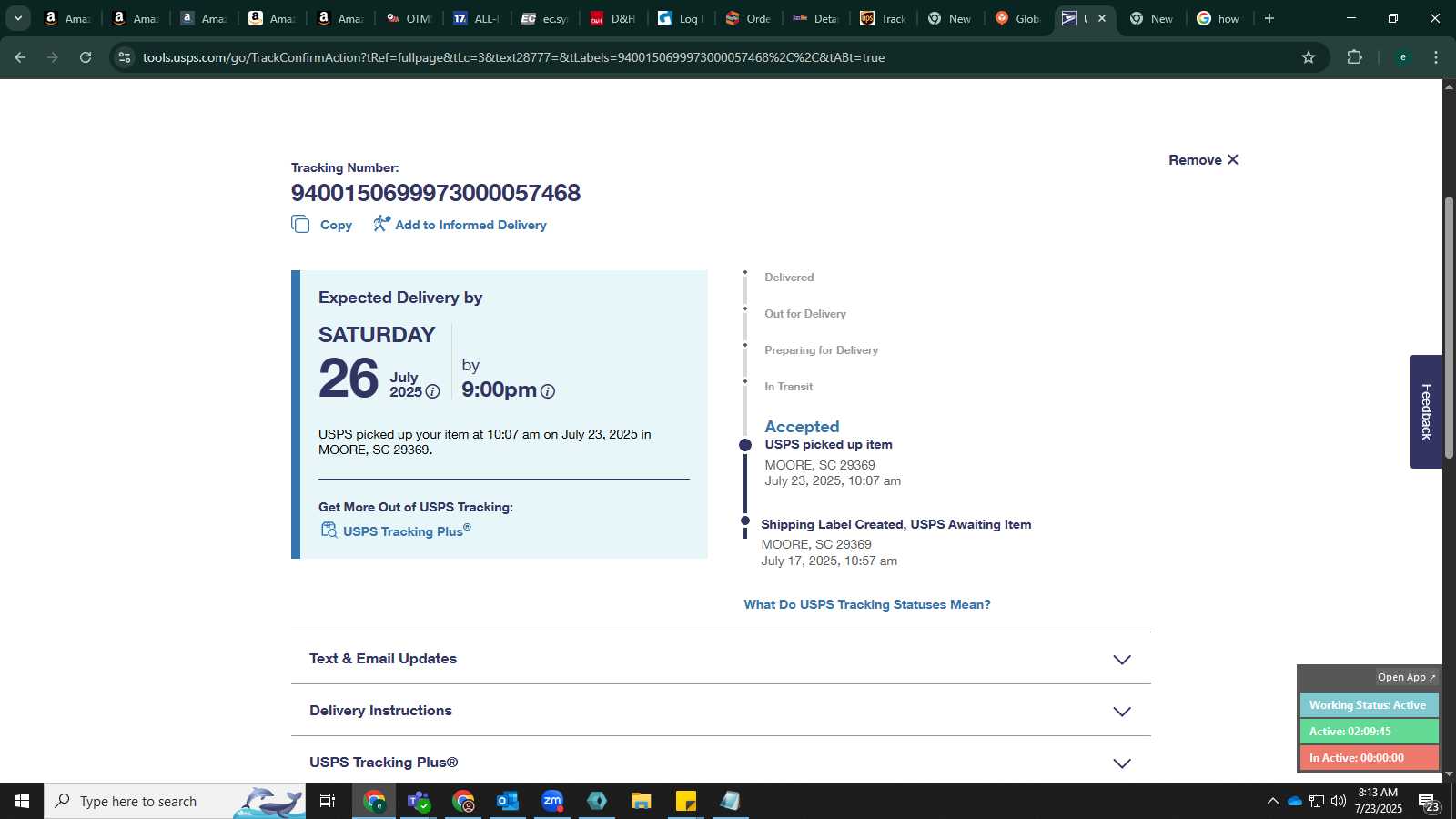Click the Active 02:09:45 timer bar
The width and height of the screenshot is (1456, 819).
pyautogui.click(x=1369, y=732)
